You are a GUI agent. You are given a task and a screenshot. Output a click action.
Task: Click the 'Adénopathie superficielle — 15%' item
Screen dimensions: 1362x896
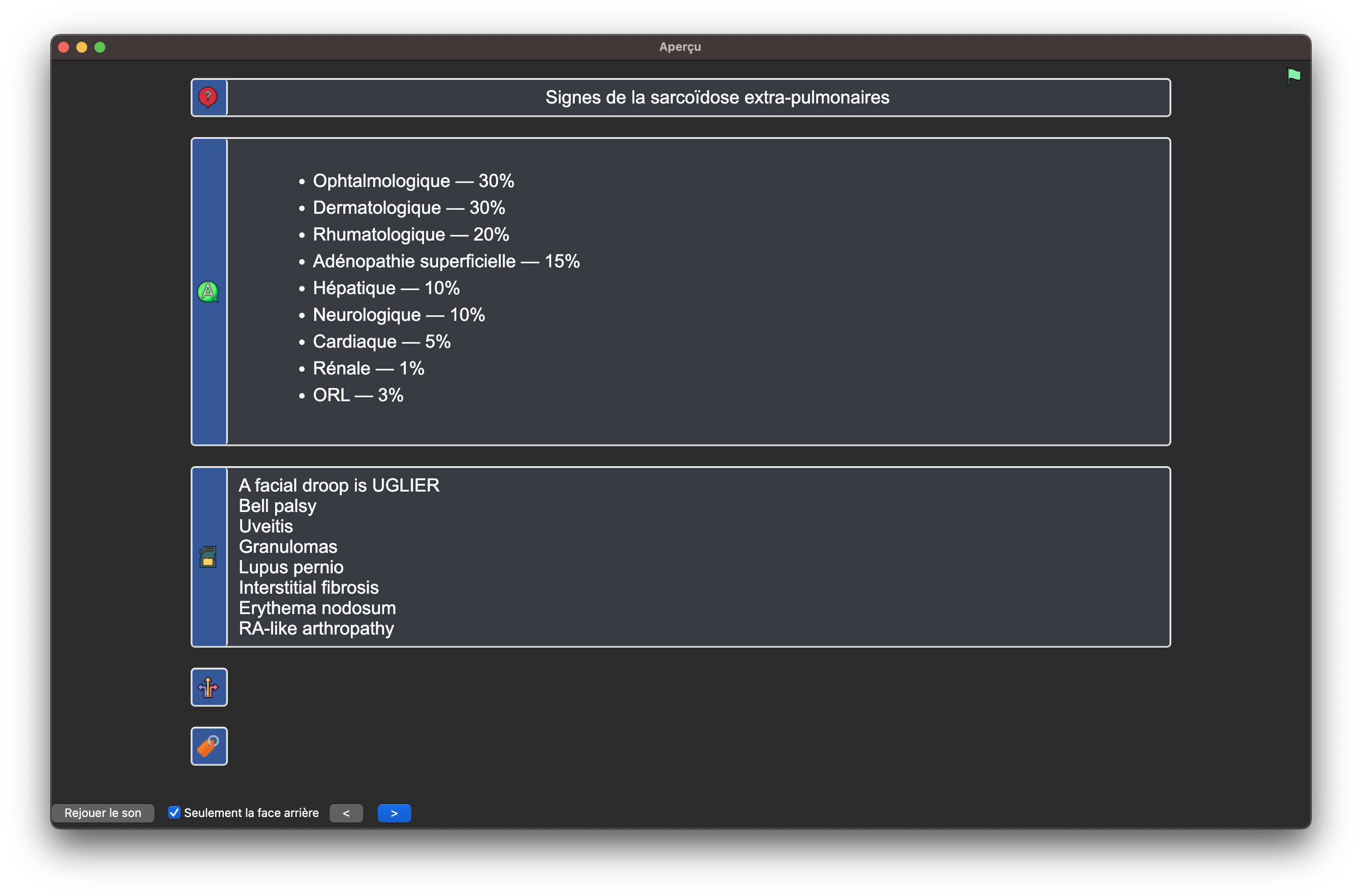pyautogui.click(x=446, y=261)
